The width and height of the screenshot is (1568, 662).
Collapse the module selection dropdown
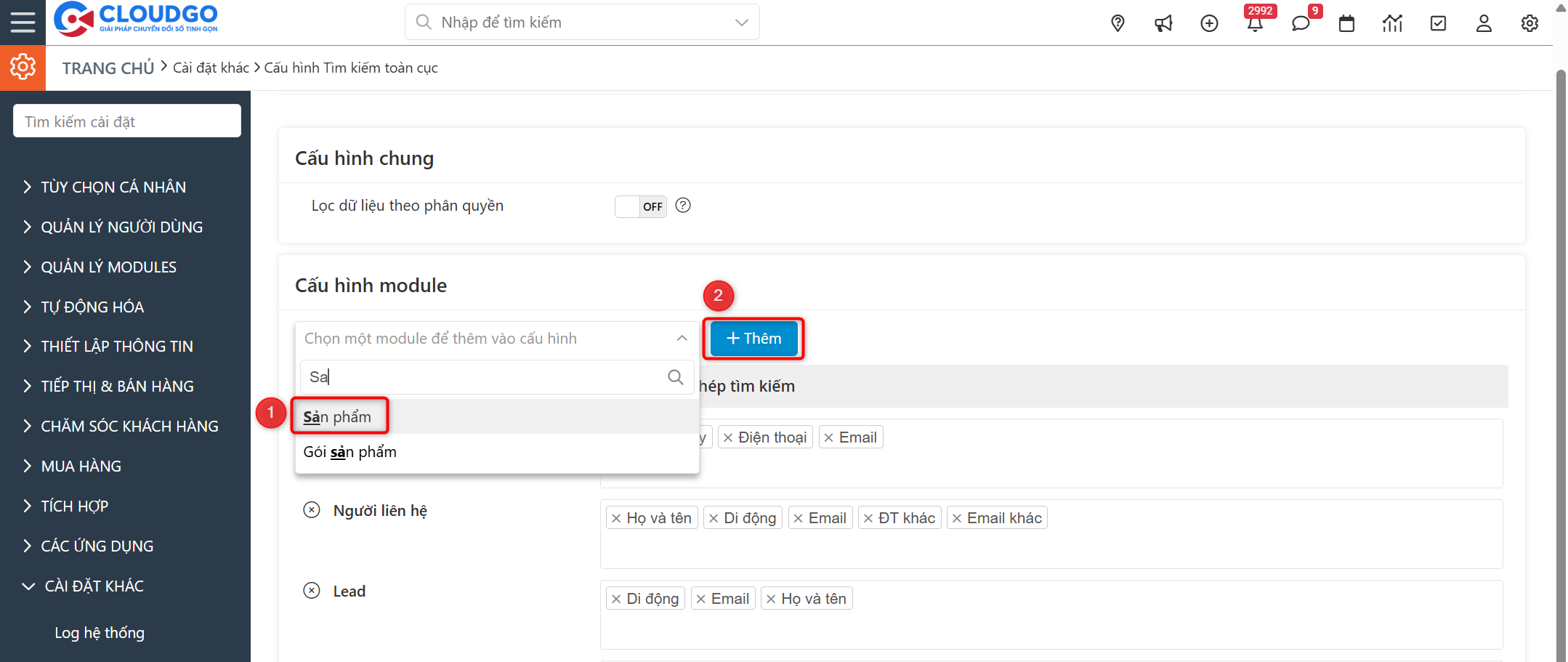(x=682, y=339)
